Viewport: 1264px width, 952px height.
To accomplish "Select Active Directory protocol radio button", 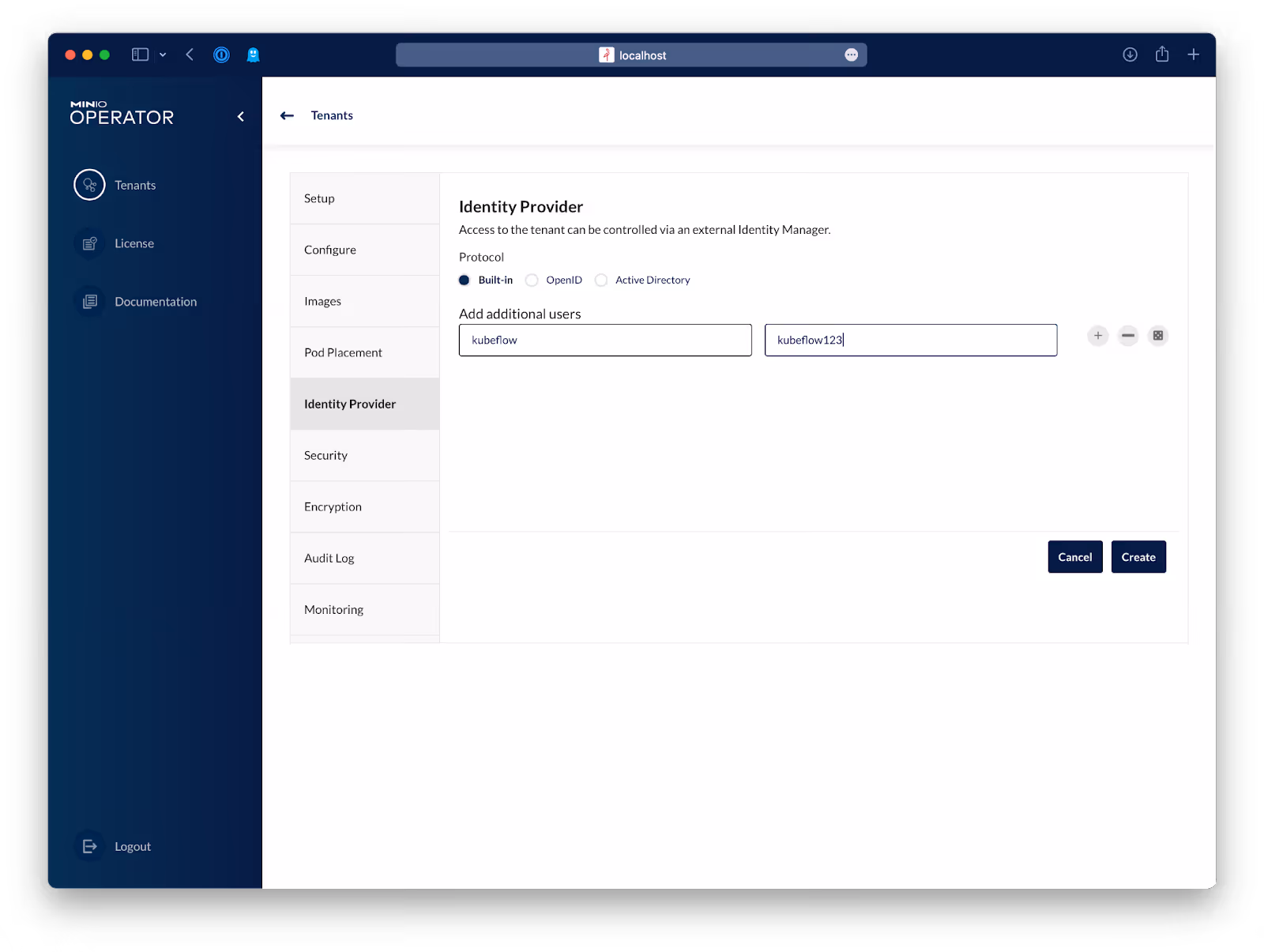I will click(x=601, y=280).
